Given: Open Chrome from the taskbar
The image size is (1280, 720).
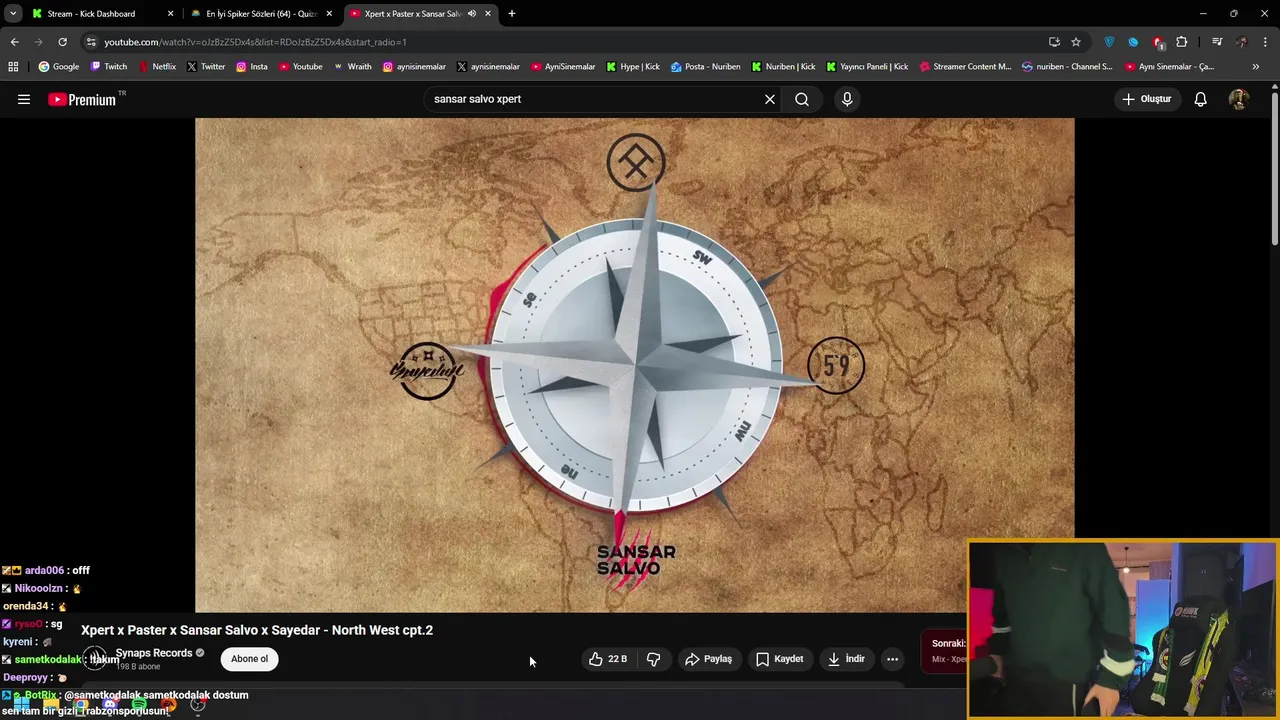Looking at the screenshot, I should click(80, 706).
